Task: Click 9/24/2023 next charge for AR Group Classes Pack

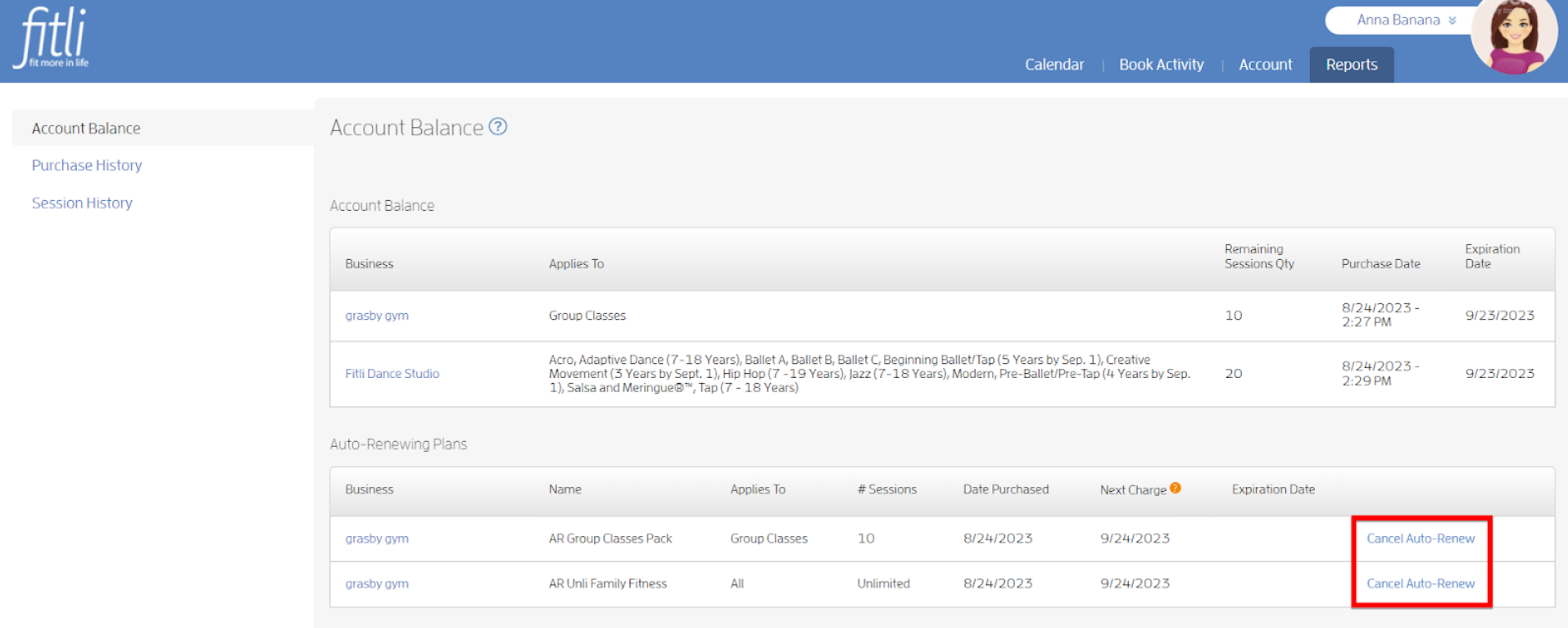Action: (x=1135, y=539)
